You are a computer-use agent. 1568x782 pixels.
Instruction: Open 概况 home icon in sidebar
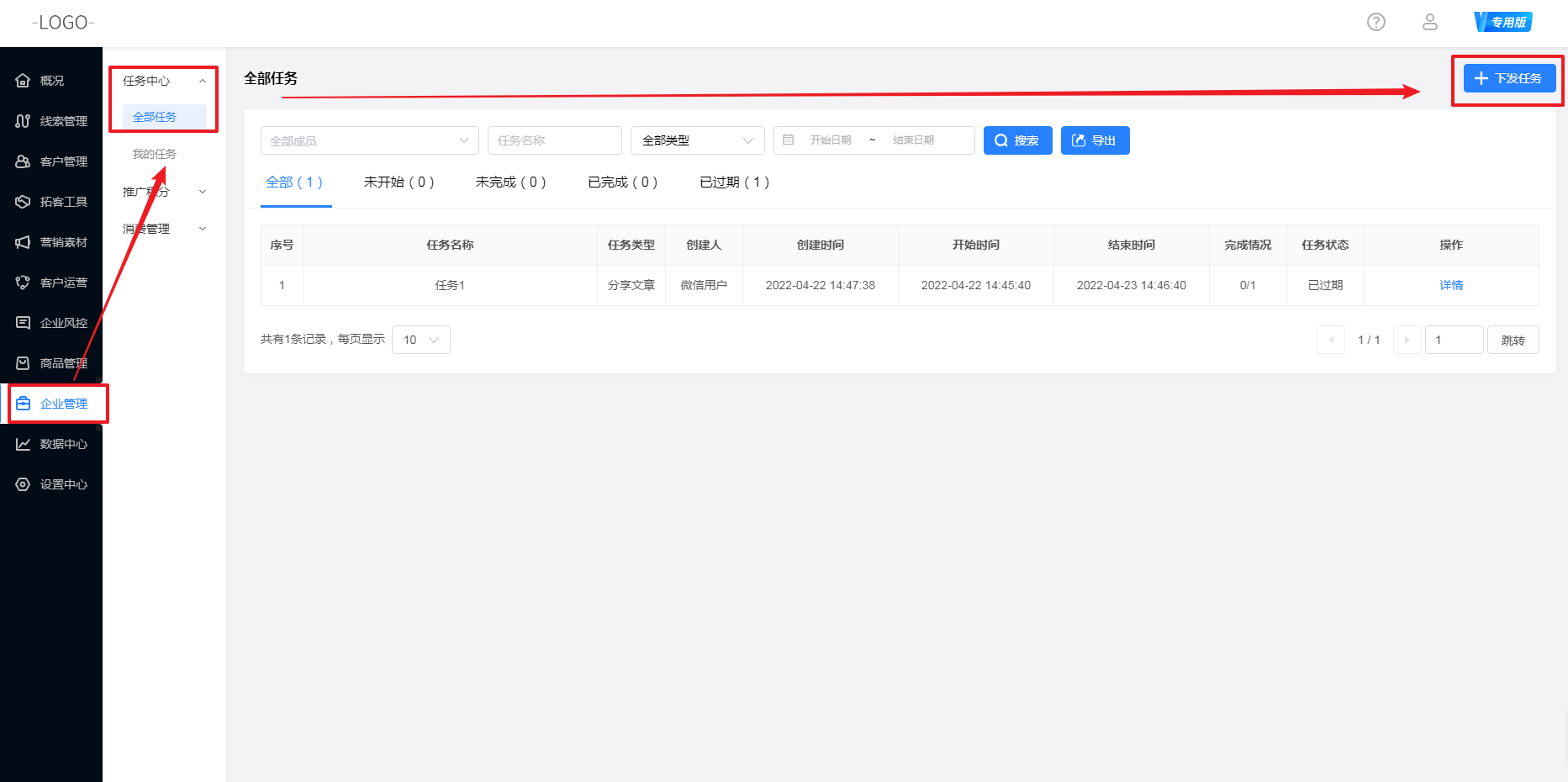pos(24,81)
